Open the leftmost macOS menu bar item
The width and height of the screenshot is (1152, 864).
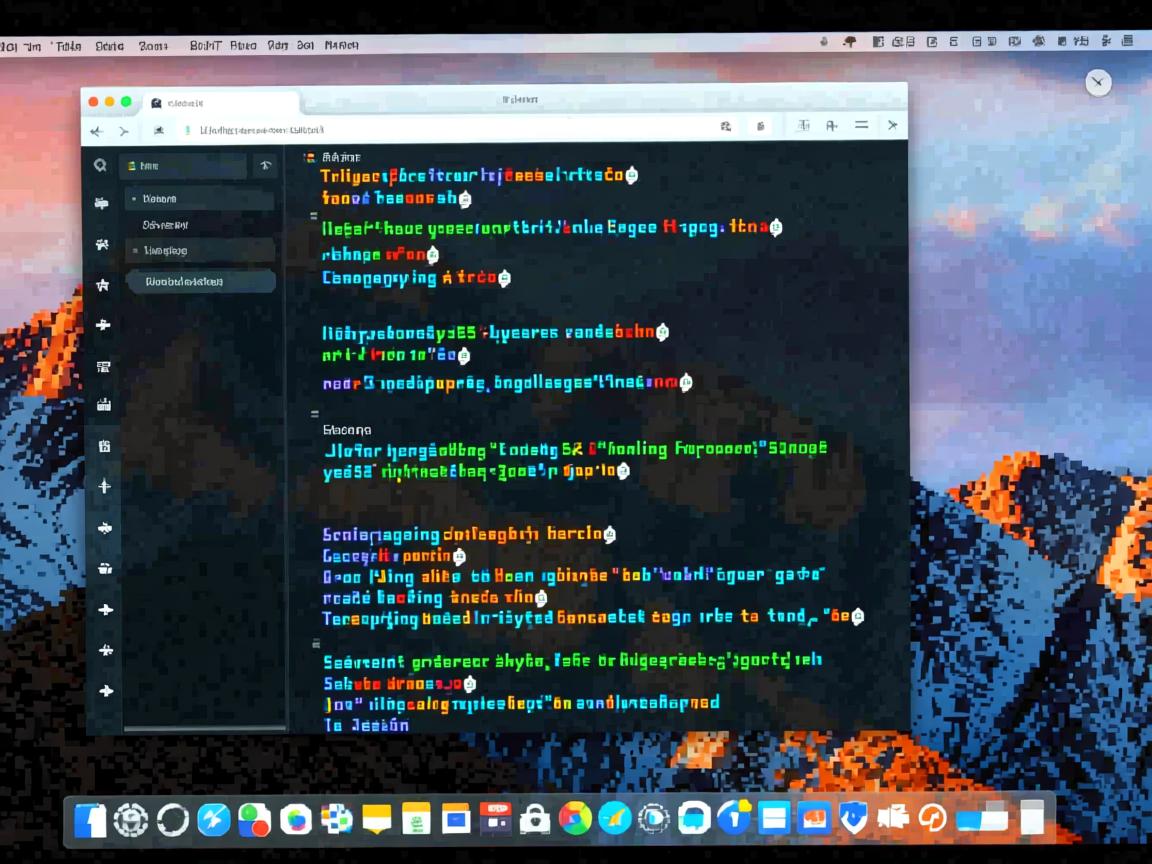pyautogui.click(x=8, y=45)
